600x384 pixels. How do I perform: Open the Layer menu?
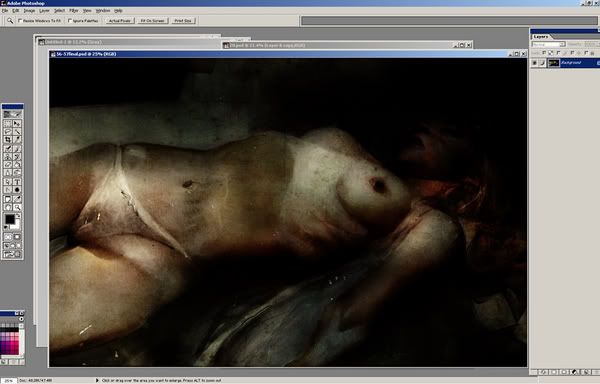click(x=44, y=11)
